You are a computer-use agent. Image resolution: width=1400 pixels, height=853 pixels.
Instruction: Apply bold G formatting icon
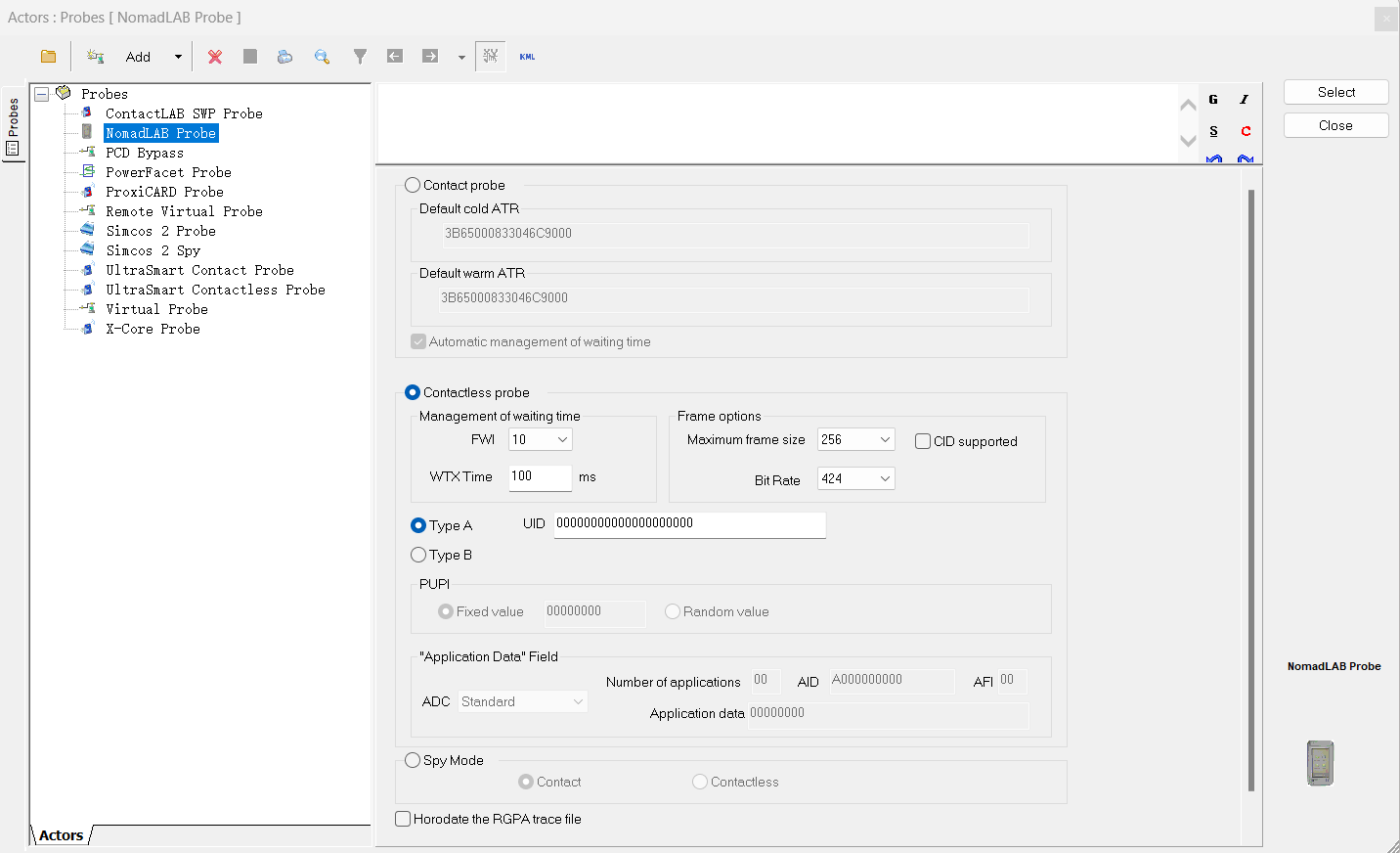(1213, 100)
